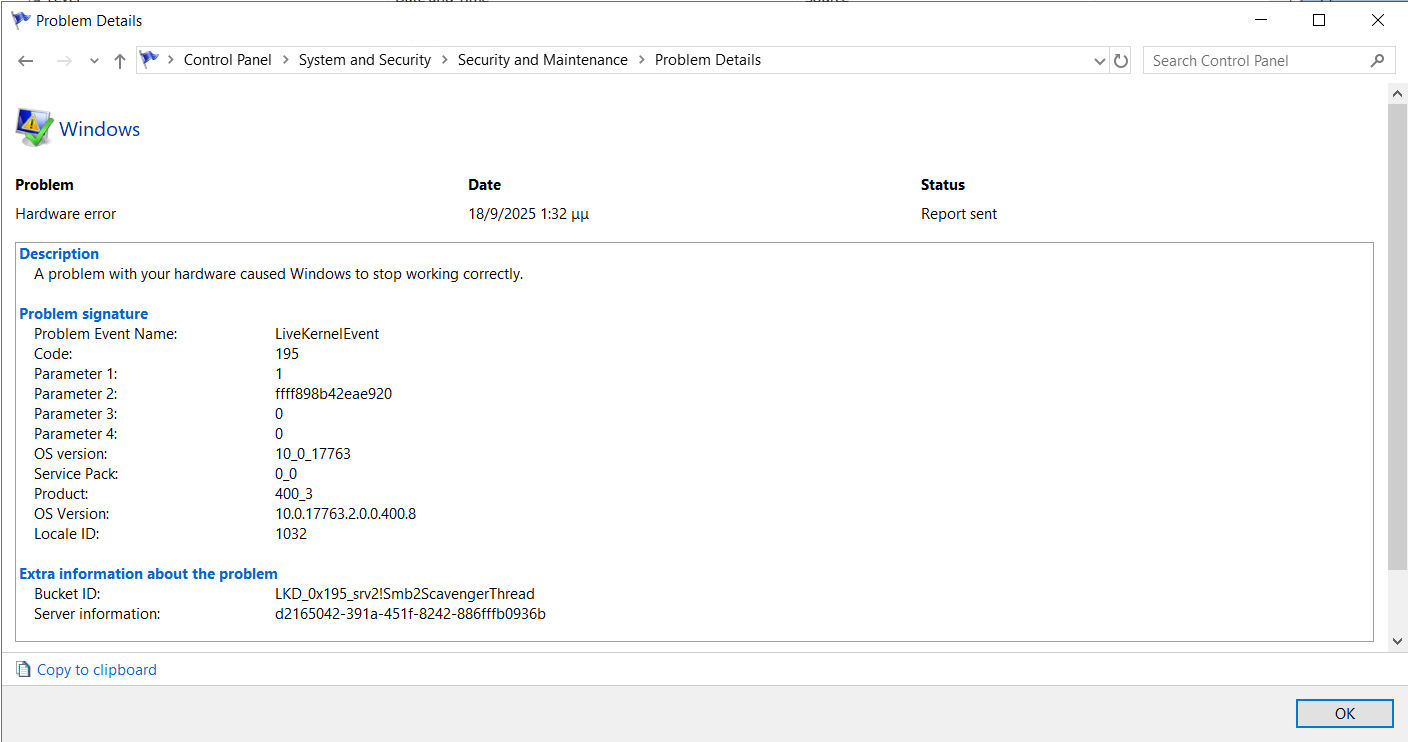This screenshot has width=1408, height=742.
Task: Go up one level with Up arrow
Action: (120, 61)
